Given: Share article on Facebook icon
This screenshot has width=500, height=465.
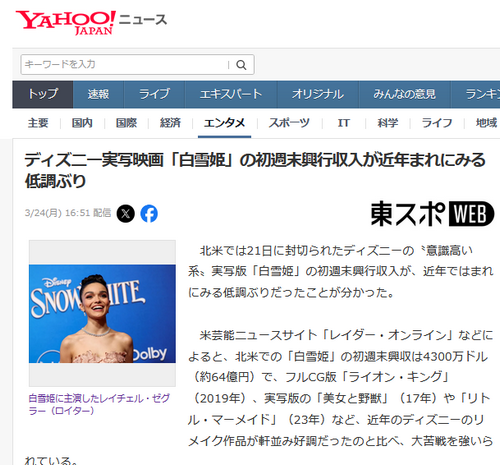Looking at the screenshot, I should coord(149,213).
